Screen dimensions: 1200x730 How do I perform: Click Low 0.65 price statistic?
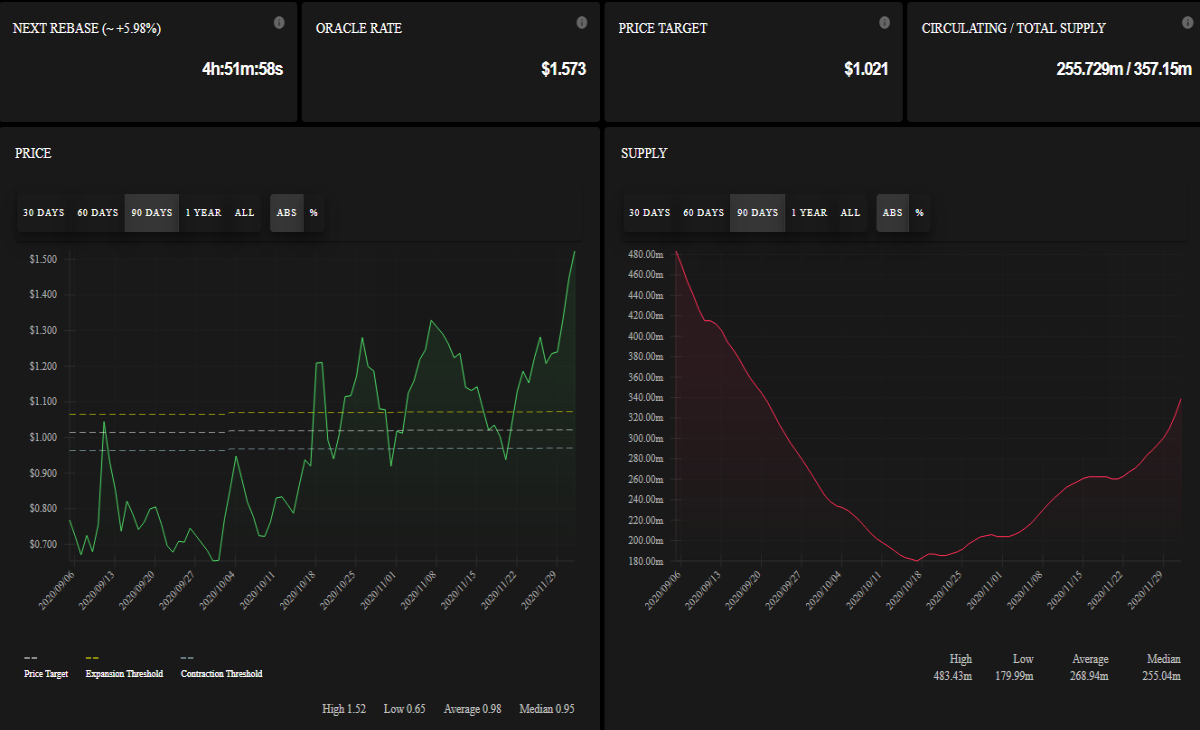point(405,709)
